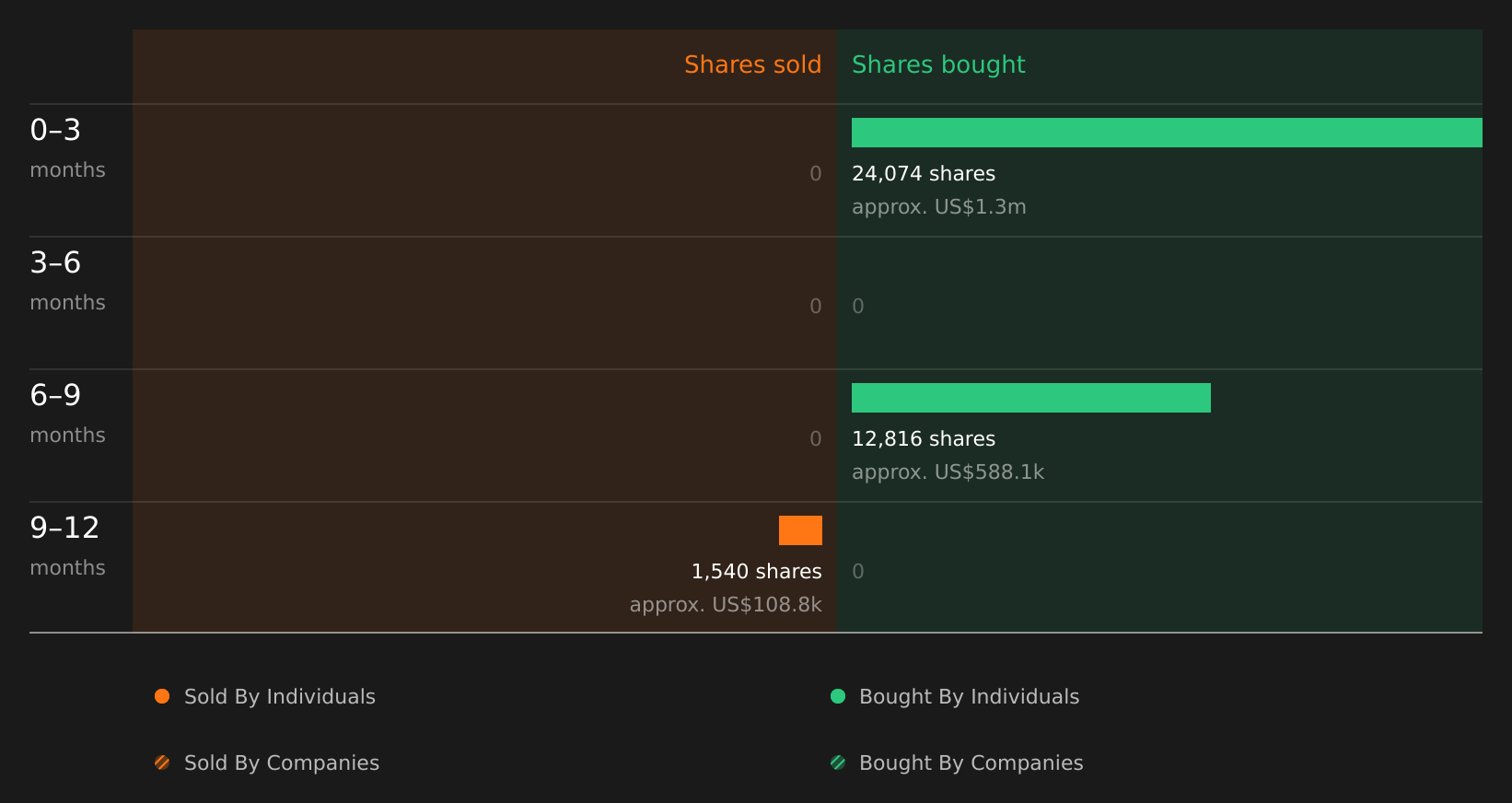The width and height of the screenshot is (1512, 803).
Task: Select the green 6–9 months bought bar
Action: pos(1031,398)
